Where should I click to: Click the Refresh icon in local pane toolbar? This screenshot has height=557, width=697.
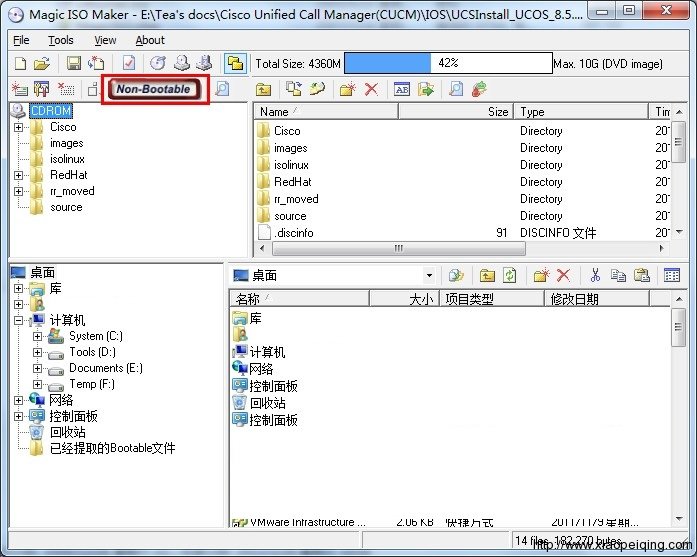509,276
